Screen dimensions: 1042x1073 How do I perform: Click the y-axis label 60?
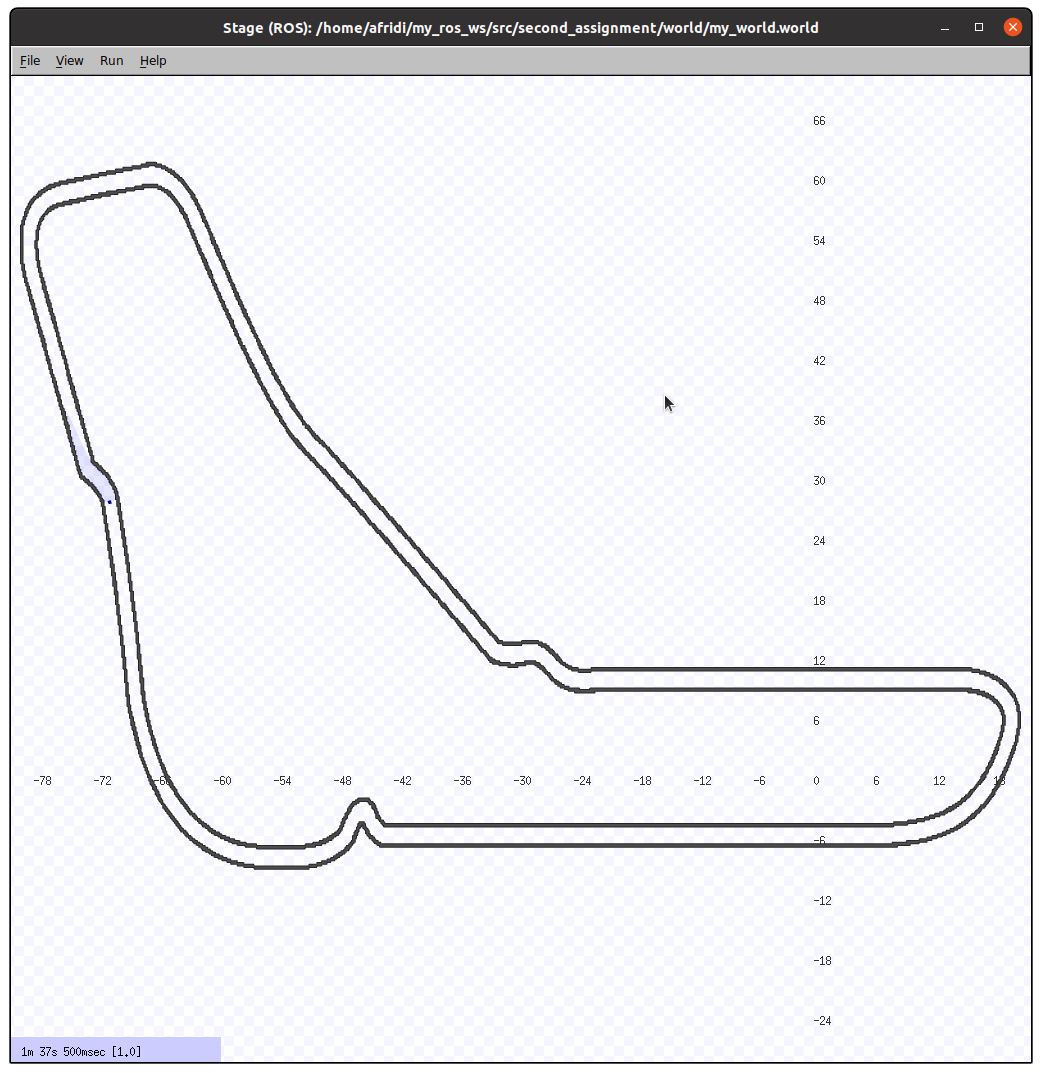[819, 181]
